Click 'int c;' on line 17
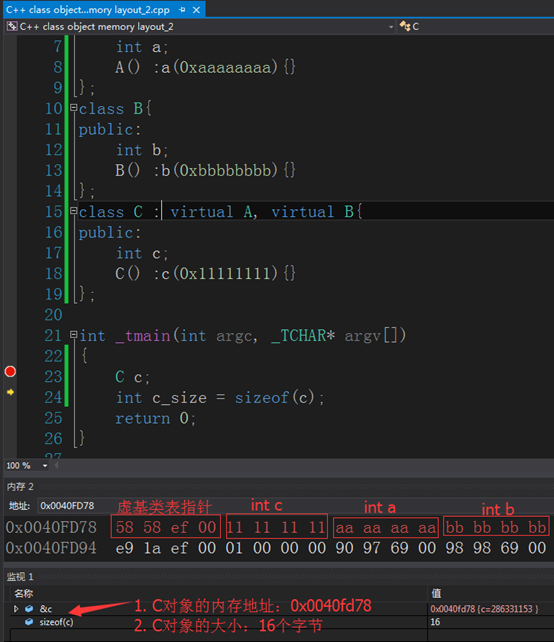Screen dimensions: 554x642 pyautogui.click(x=142, y=253)
